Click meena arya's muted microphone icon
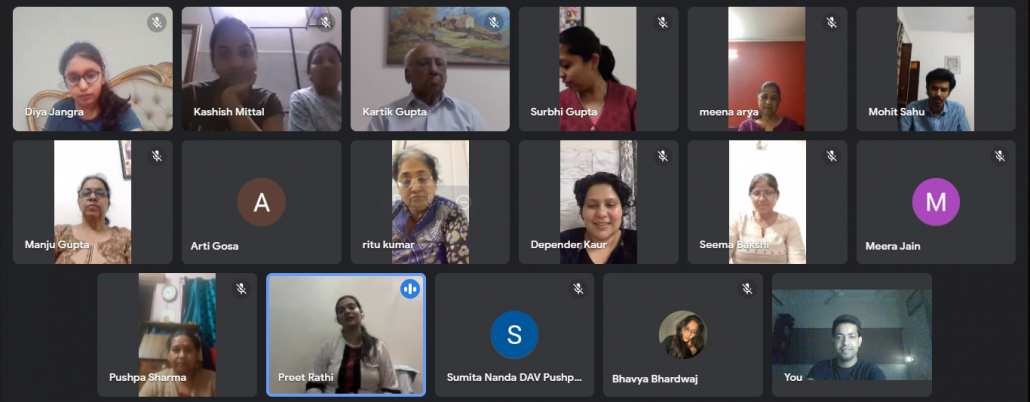This screenshot has width=1030, height=402. click(x=832, y=23)
